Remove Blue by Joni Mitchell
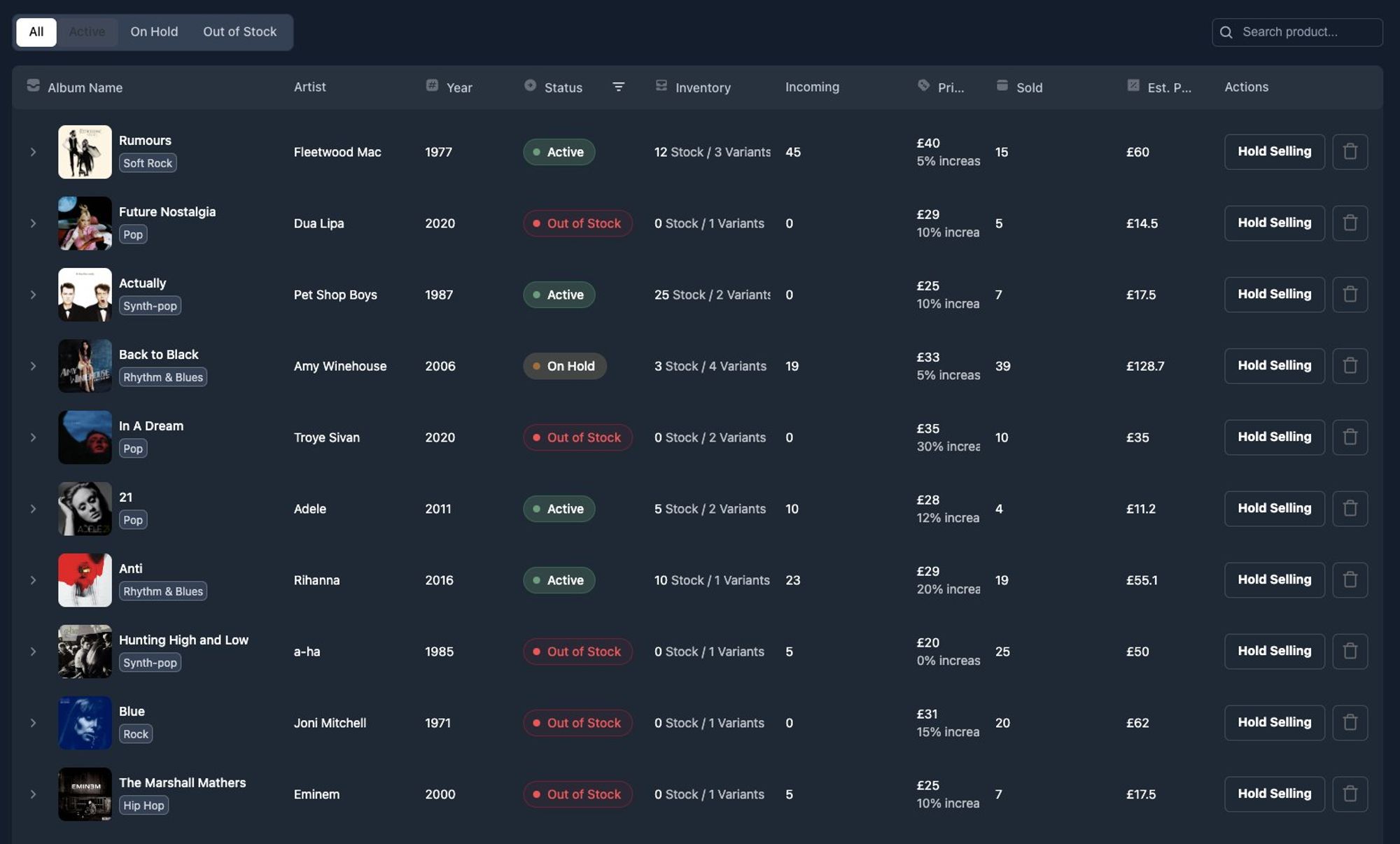 [1350, 723]
